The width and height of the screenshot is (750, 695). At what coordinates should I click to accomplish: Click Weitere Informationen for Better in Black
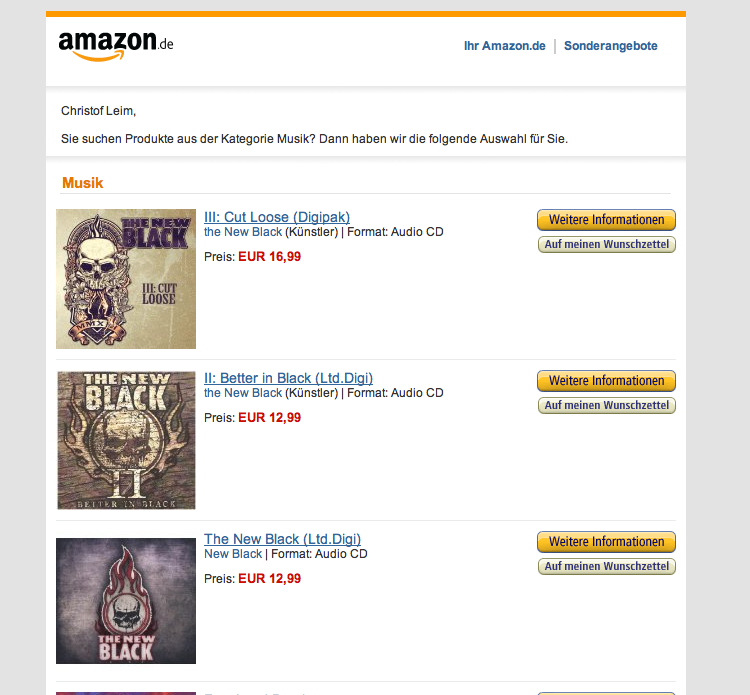(x=606, y=381)
